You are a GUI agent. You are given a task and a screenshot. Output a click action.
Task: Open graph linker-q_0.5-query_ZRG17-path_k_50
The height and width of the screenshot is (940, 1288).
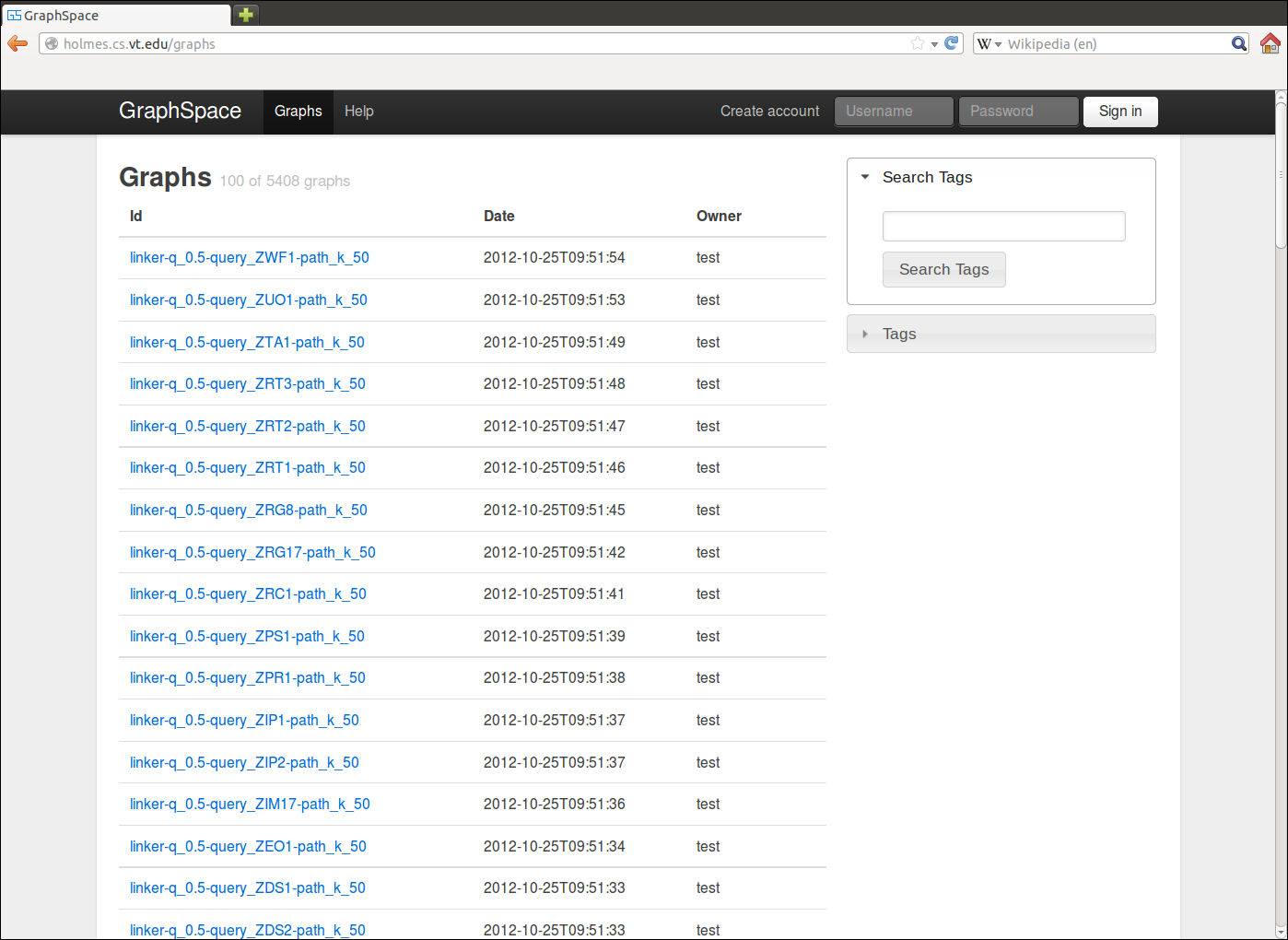pos(252,553)
